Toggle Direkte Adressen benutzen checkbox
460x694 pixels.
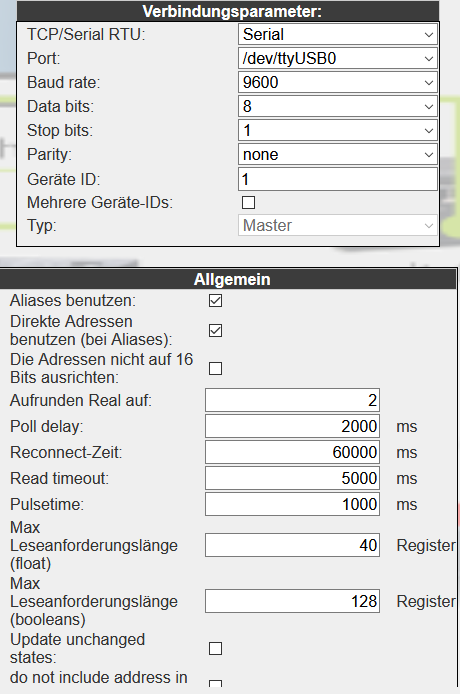215,331
